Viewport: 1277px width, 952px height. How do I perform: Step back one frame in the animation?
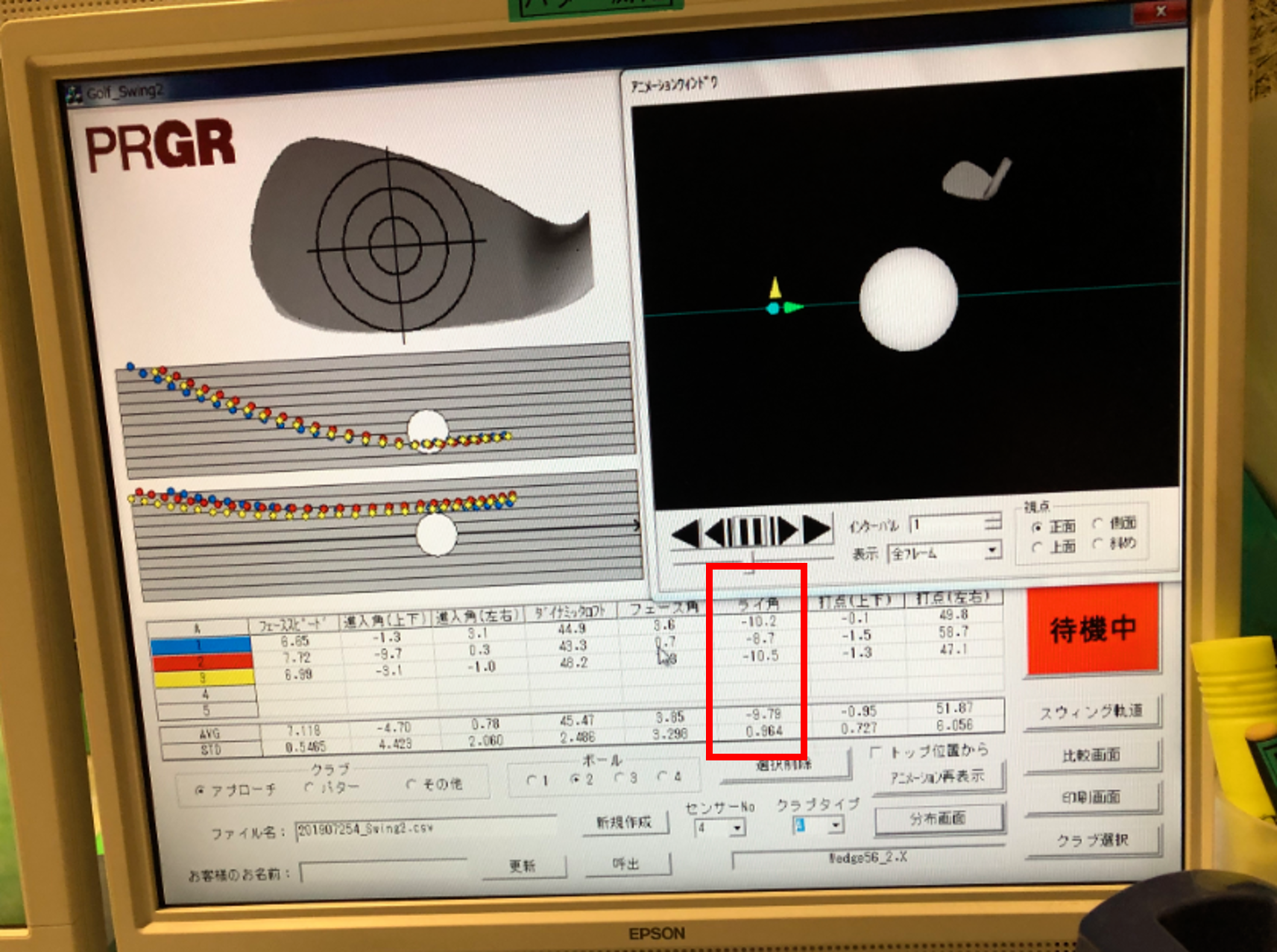pos(716,532)
